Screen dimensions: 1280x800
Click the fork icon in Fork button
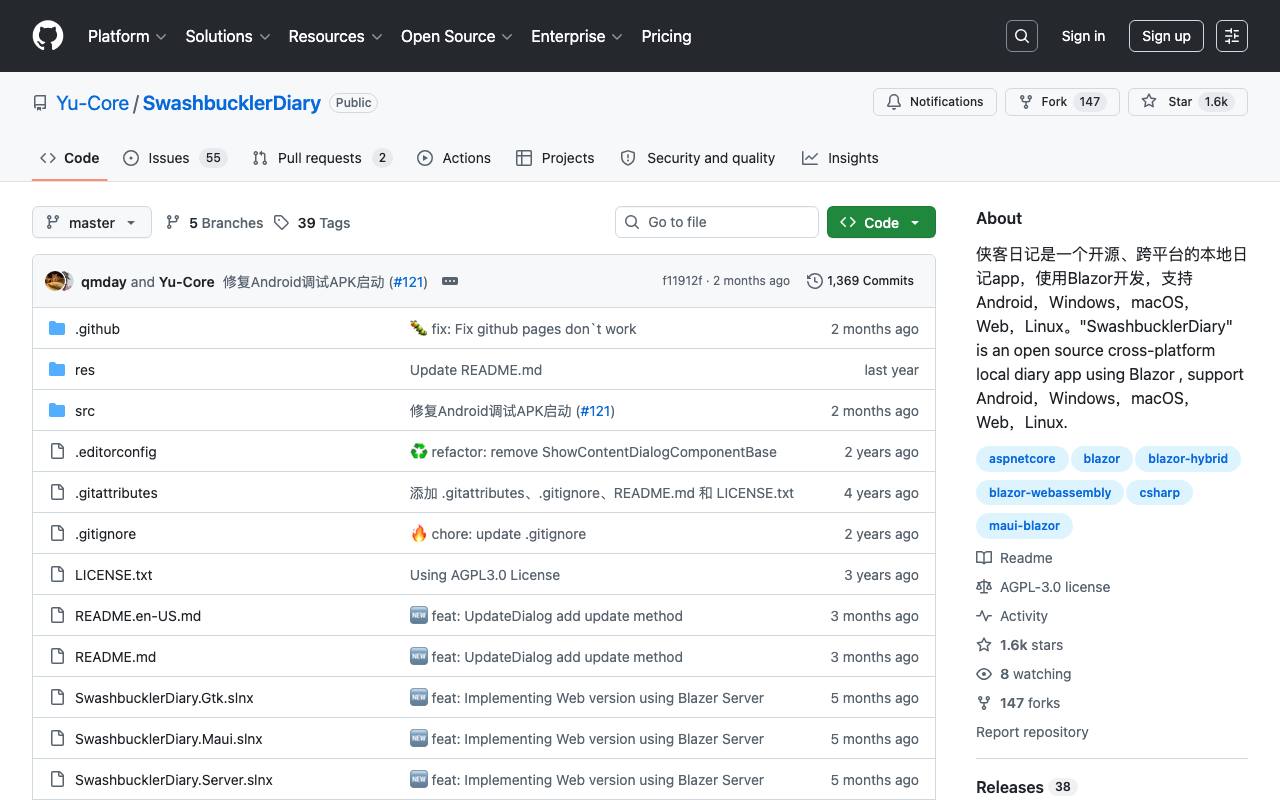(x=1026, y=102)
